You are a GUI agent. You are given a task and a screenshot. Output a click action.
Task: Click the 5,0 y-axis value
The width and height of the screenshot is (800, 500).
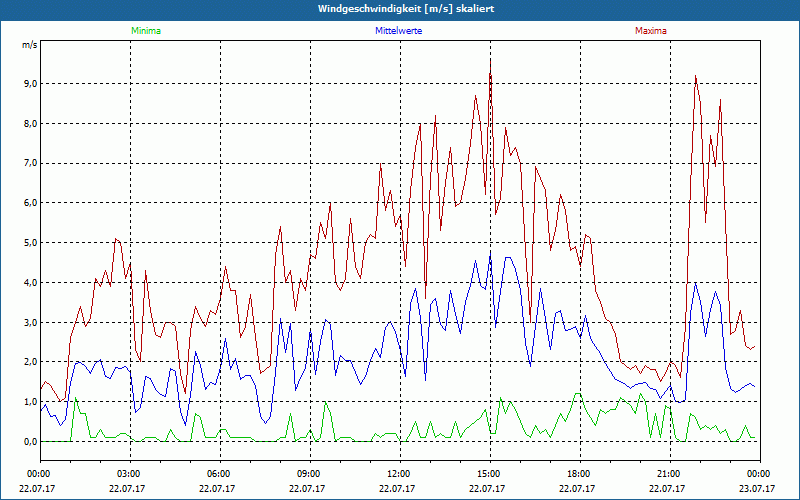click(30, 243)
